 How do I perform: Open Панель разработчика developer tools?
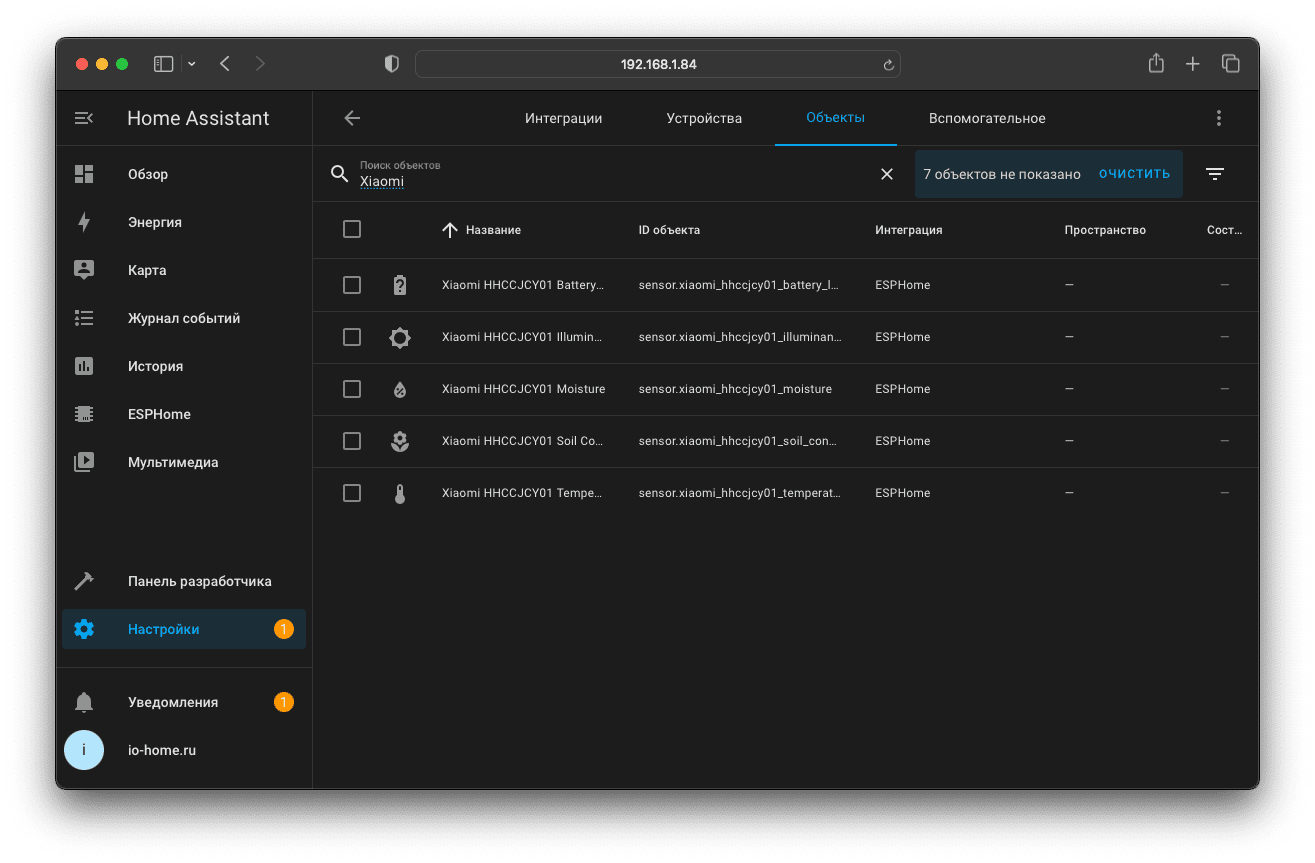[x=199, y=581]
